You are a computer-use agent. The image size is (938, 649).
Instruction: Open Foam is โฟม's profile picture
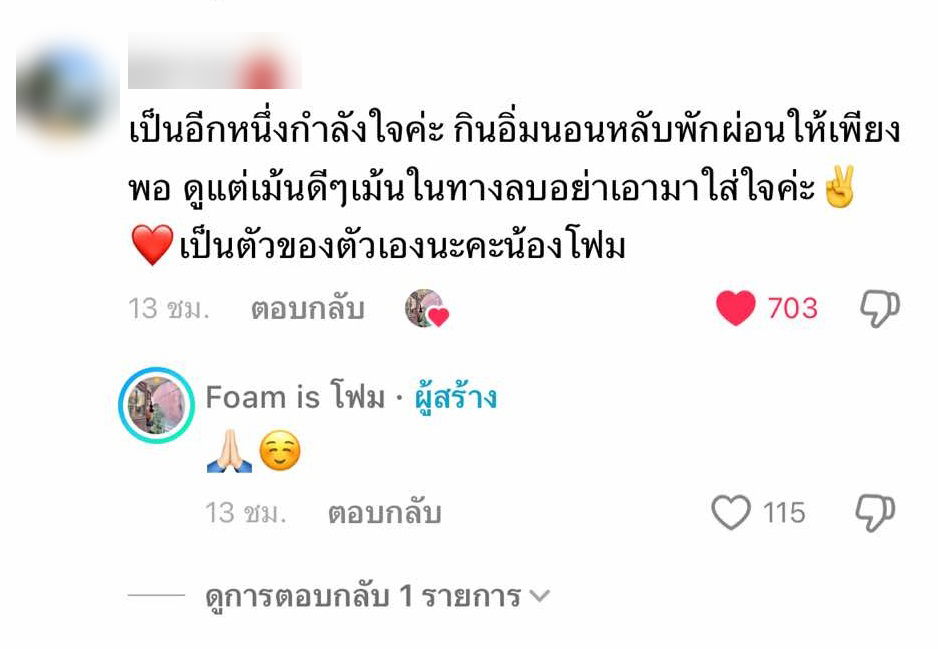tap(157, 405)
